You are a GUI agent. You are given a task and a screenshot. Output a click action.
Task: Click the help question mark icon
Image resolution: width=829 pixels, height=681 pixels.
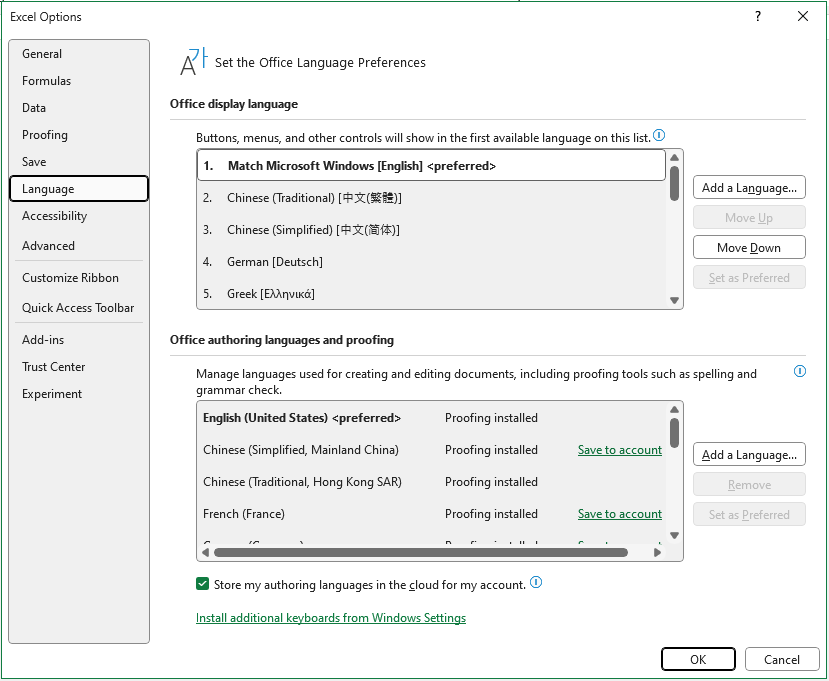(758, 16)
